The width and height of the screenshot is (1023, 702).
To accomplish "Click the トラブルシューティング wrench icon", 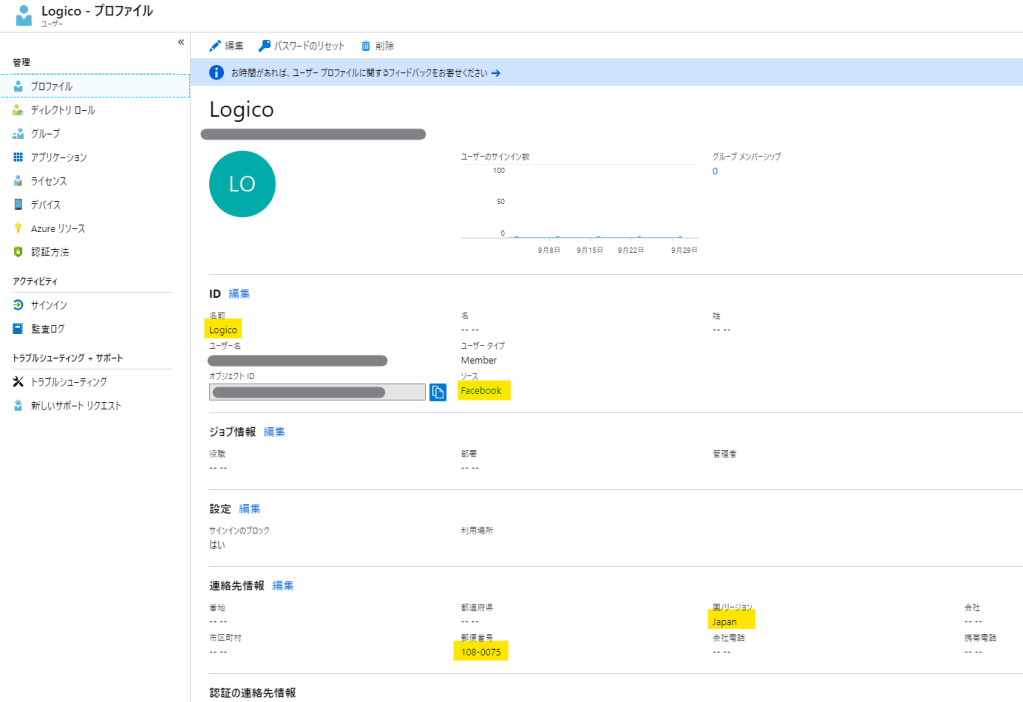I will pos(18,382).
